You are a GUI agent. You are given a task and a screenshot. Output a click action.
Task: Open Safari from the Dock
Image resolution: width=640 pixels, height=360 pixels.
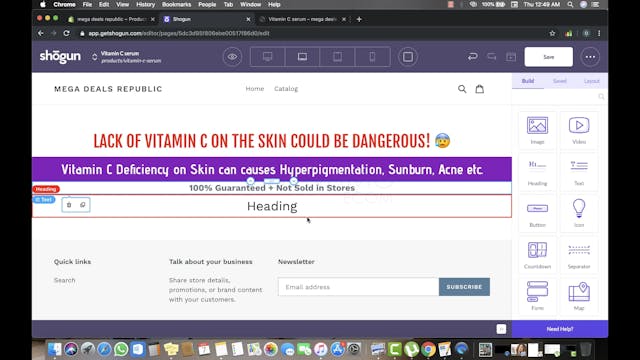click(x=104, y=349)
